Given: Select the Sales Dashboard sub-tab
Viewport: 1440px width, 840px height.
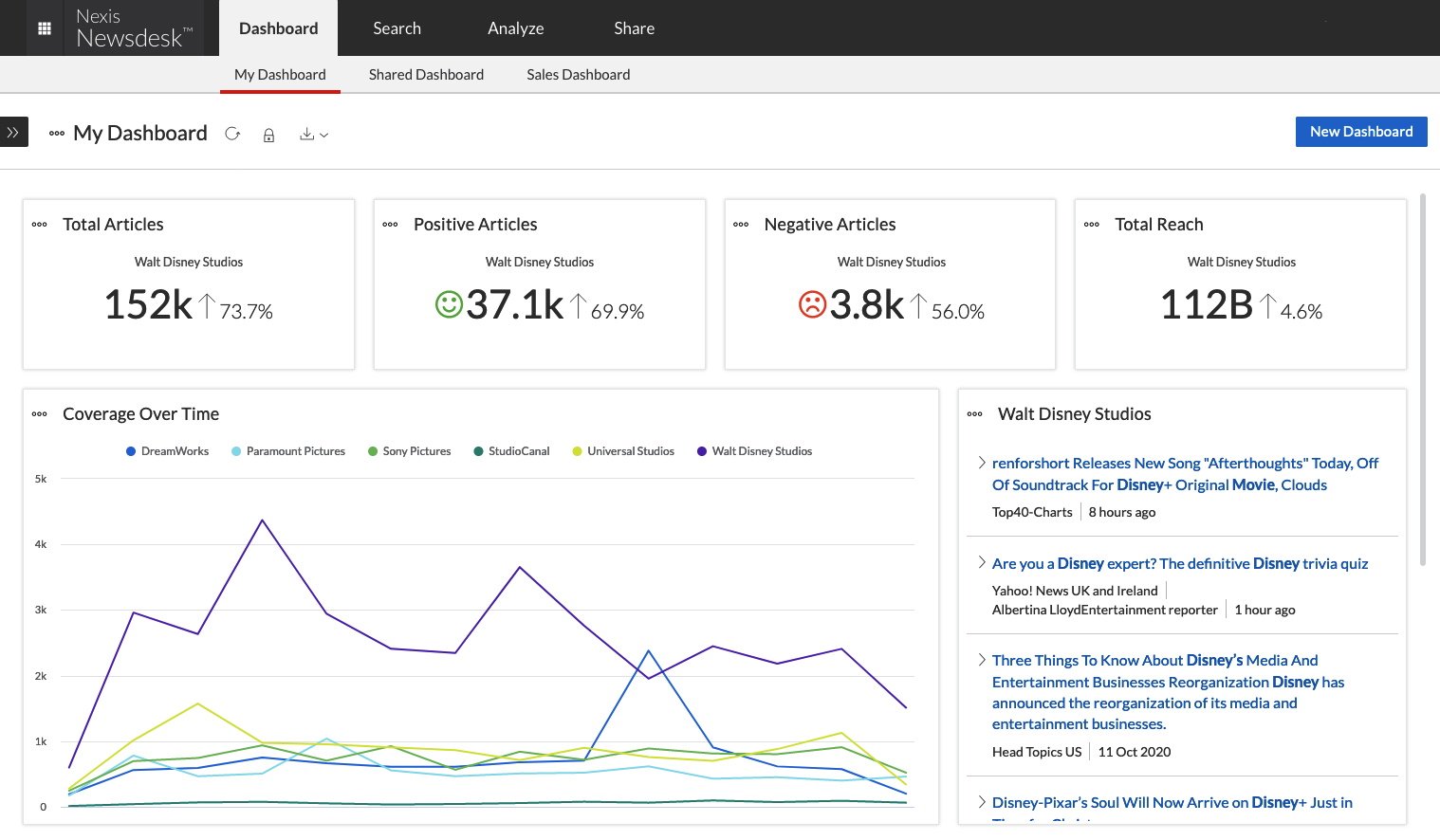Looking at the screenshot, I should [578, 75].
